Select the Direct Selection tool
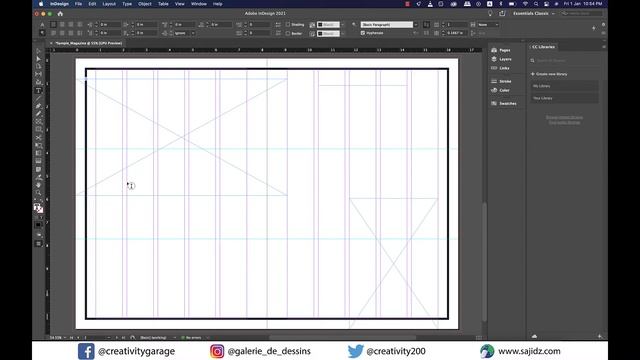 coord(38,59)
